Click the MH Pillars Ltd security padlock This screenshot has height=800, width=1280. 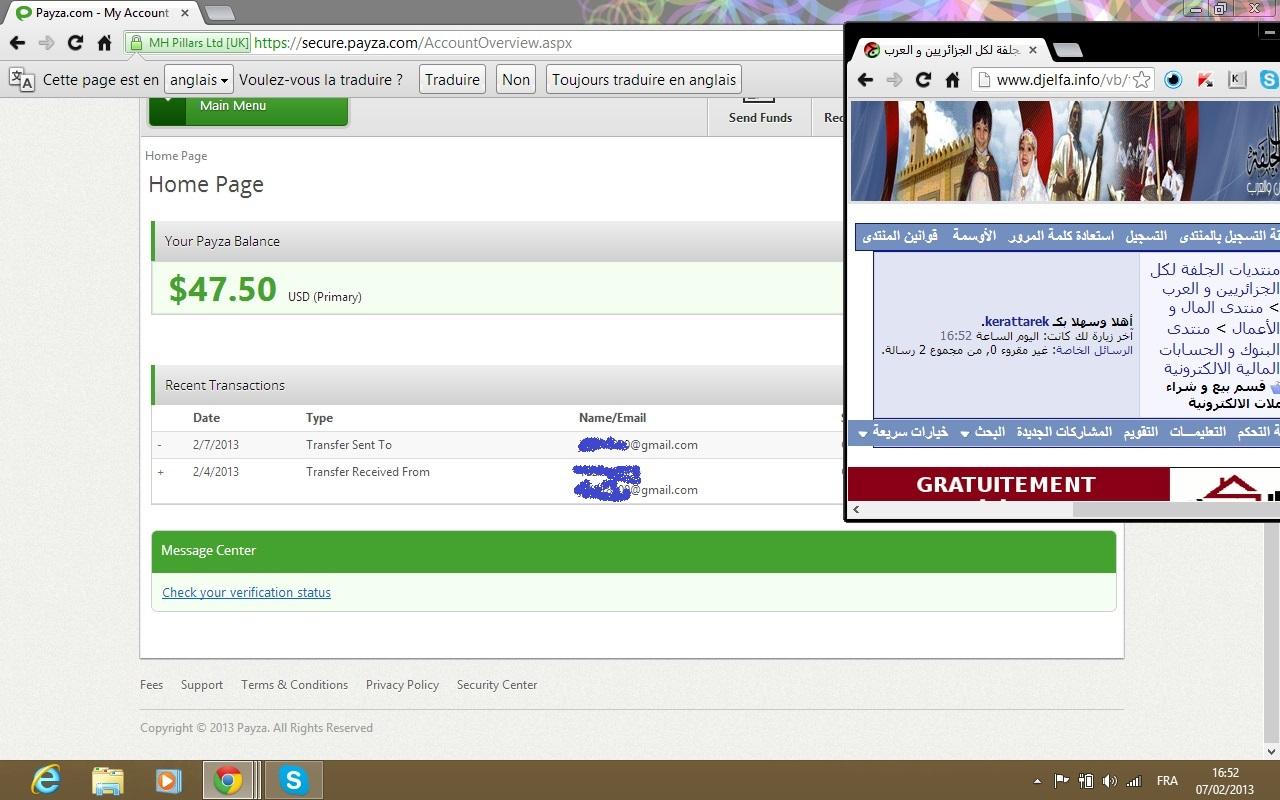[x=136, y=43]
